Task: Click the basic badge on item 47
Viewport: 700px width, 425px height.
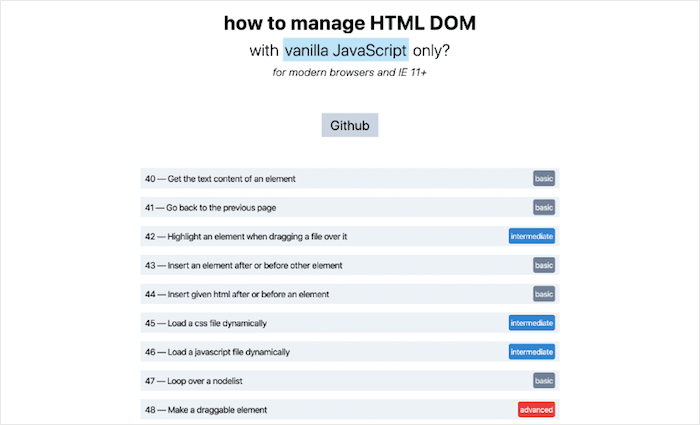Action: [x=543, y=381]
